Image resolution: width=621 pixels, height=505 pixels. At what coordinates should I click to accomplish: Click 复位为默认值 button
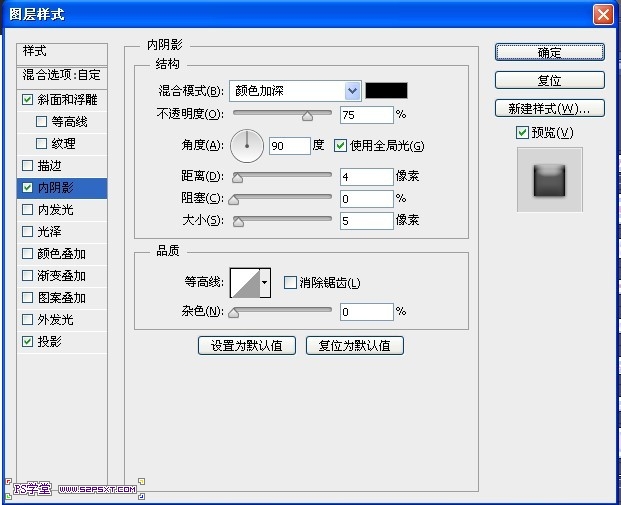tap(355, 345)
